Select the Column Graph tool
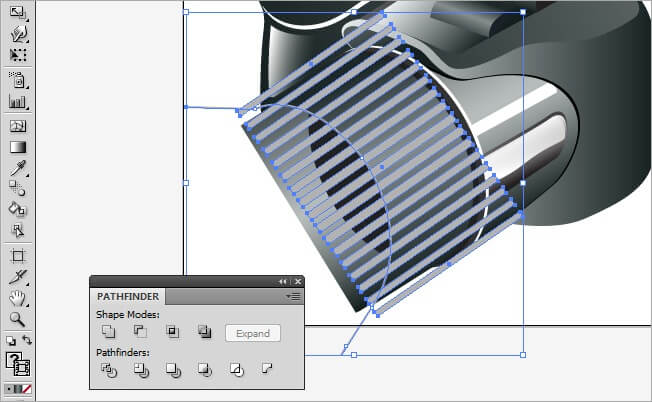652x402 pixels. 18,101
